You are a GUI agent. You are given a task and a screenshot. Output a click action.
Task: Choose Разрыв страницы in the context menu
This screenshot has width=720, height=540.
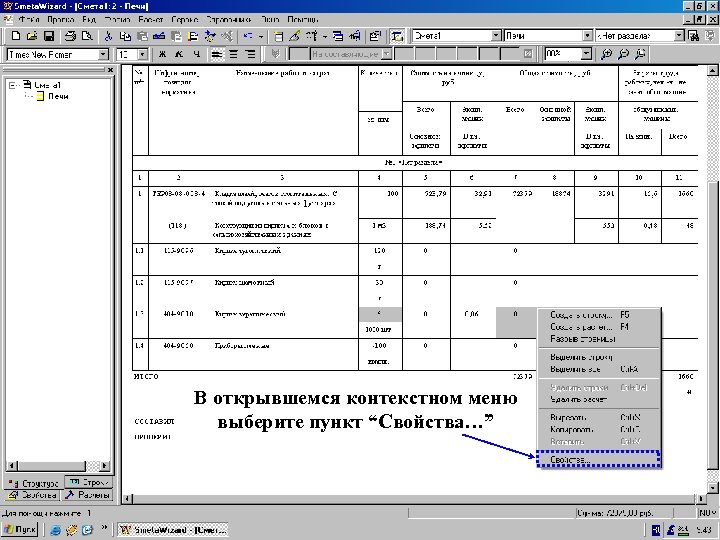(x=599, y=339)
